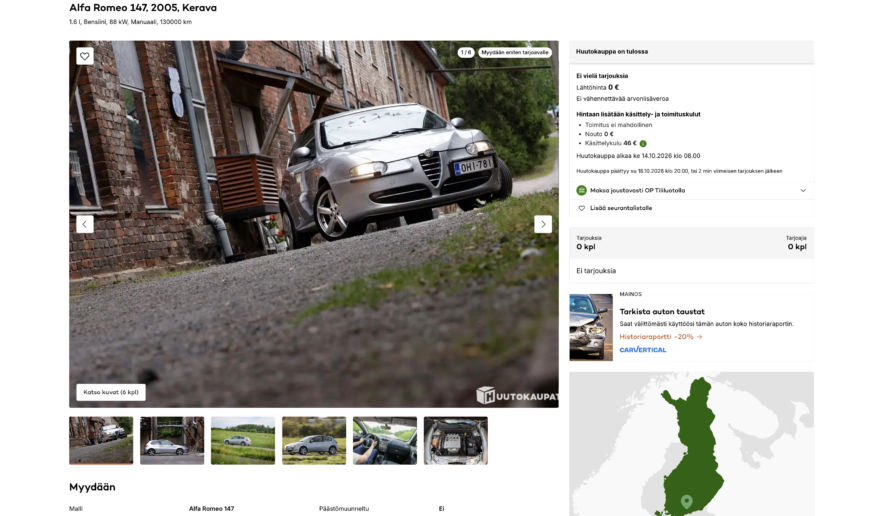Image resolution: width=880 pixels, height=516 pixels.
Task: Click heart icon beside Lisää seurantalistalle
Action: tap(581, 208)
